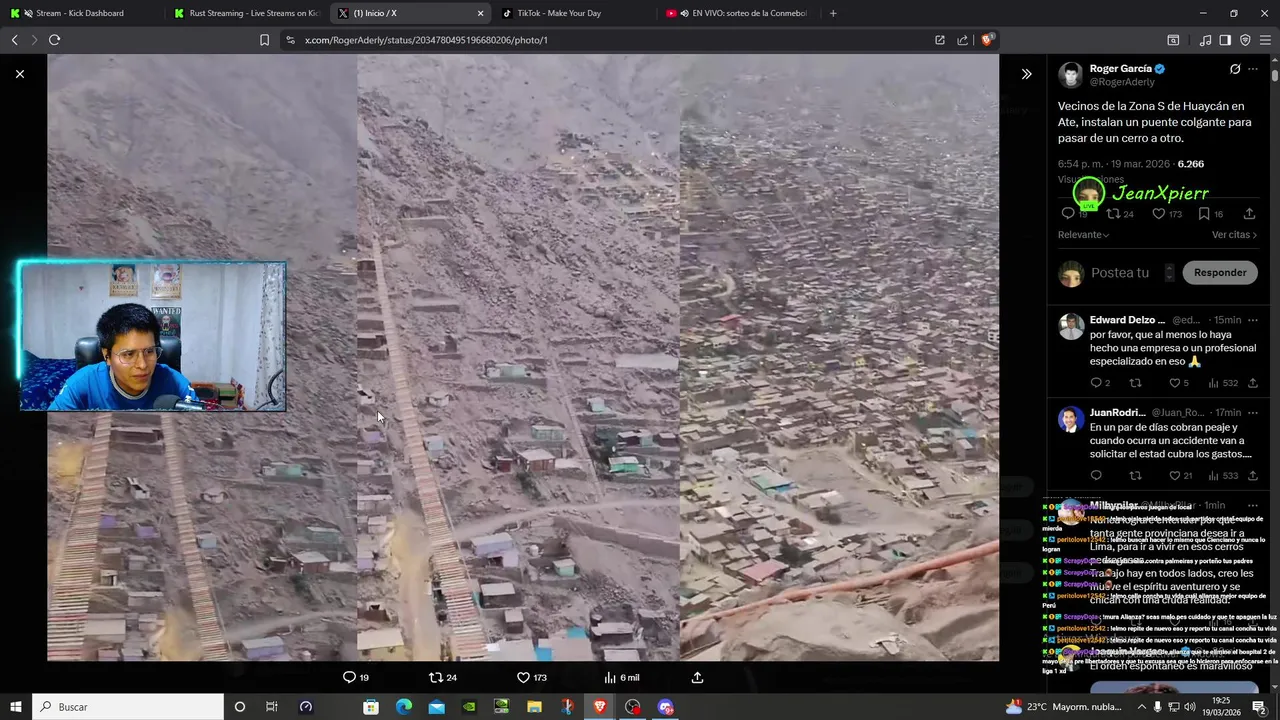Open JuanRodri's profile avatar
This screenshot has width=1280, height=720.
click(x=1071, y=419)
